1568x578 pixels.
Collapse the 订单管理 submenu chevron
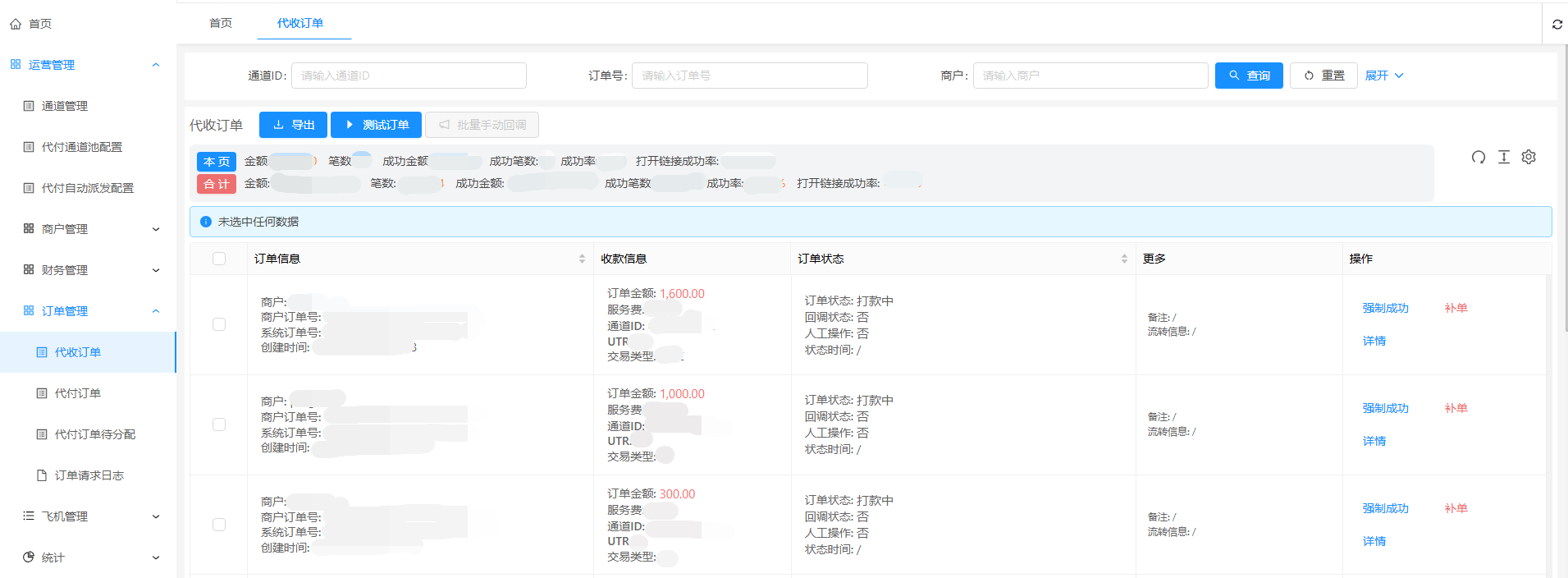point(156,311)
